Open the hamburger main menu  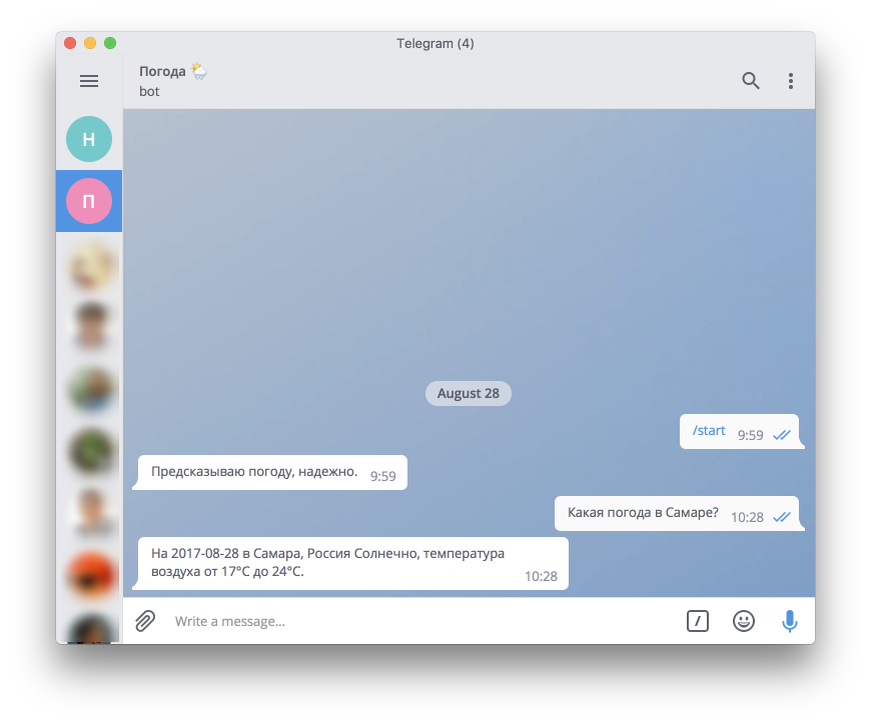[89, 81]
